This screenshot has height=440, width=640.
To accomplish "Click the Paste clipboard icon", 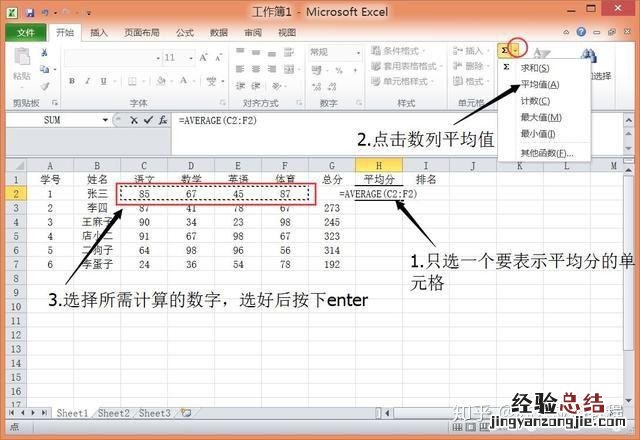I will coord(22,57).
